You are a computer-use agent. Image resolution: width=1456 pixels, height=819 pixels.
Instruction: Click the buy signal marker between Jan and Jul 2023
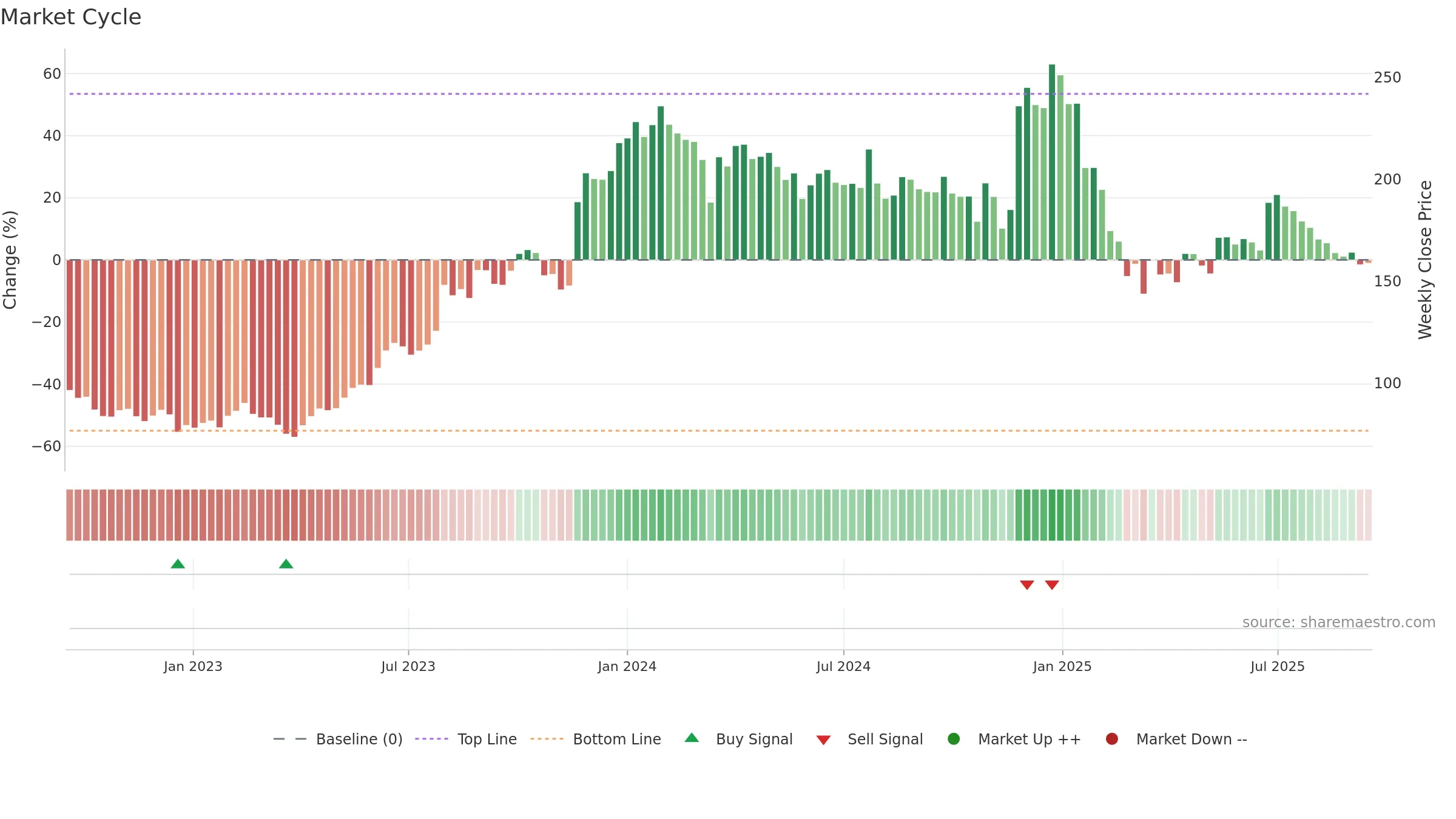click(286, 564)
